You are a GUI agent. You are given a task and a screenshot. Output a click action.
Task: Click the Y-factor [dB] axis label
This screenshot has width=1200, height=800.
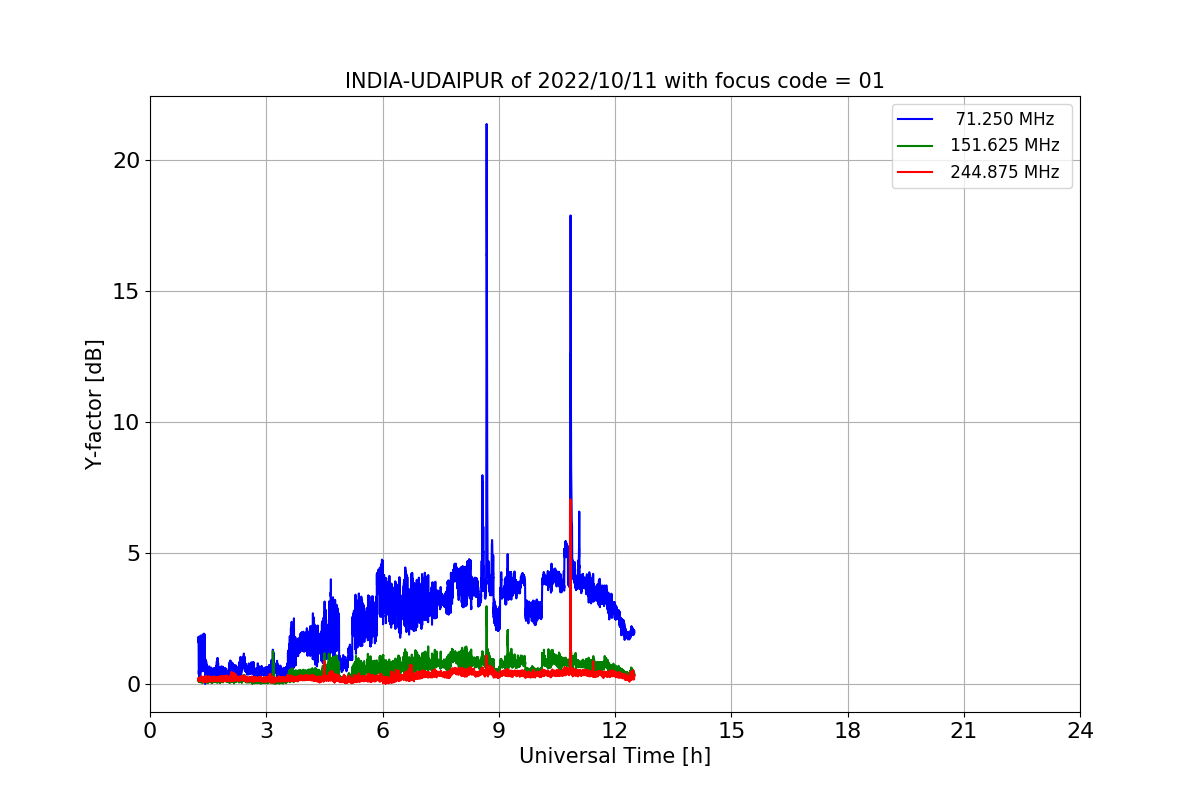(94, 404)
